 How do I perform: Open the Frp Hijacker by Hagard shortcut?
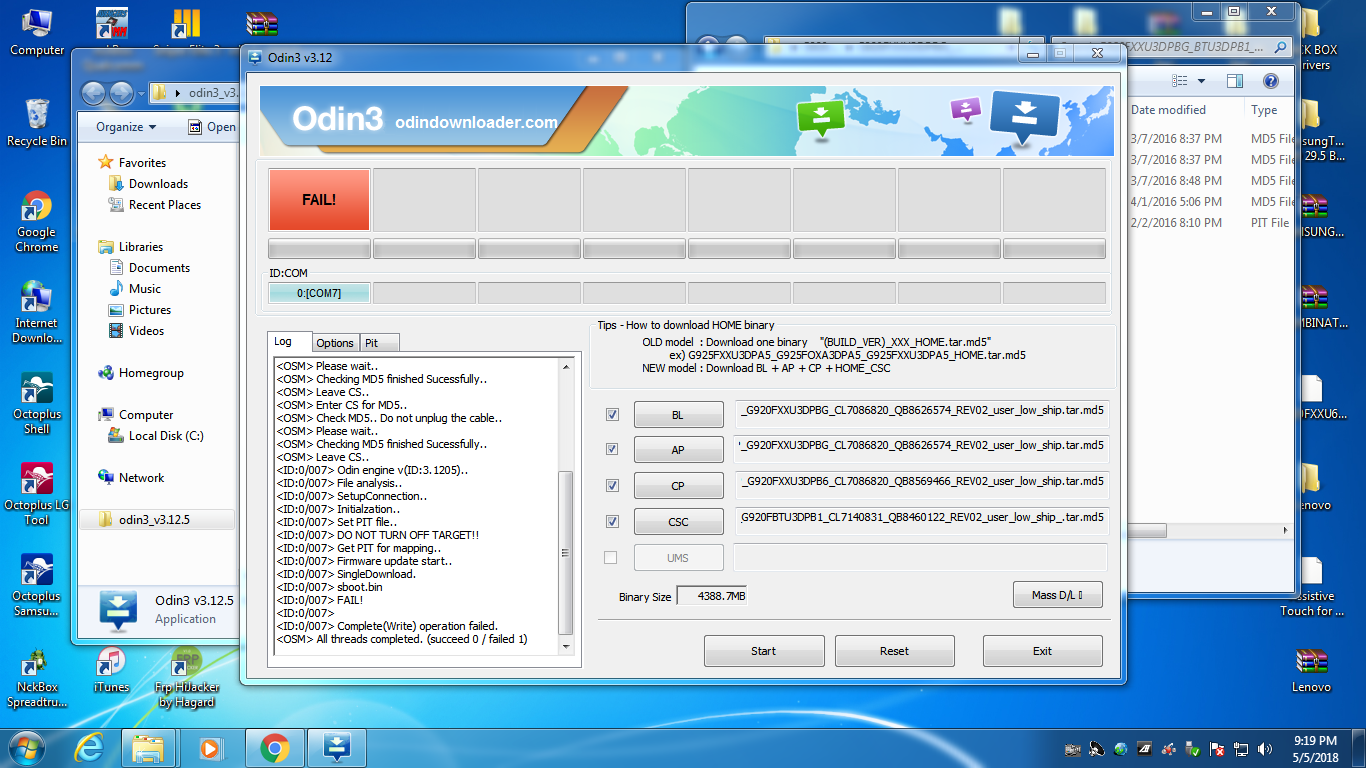(x=185, y=678)
